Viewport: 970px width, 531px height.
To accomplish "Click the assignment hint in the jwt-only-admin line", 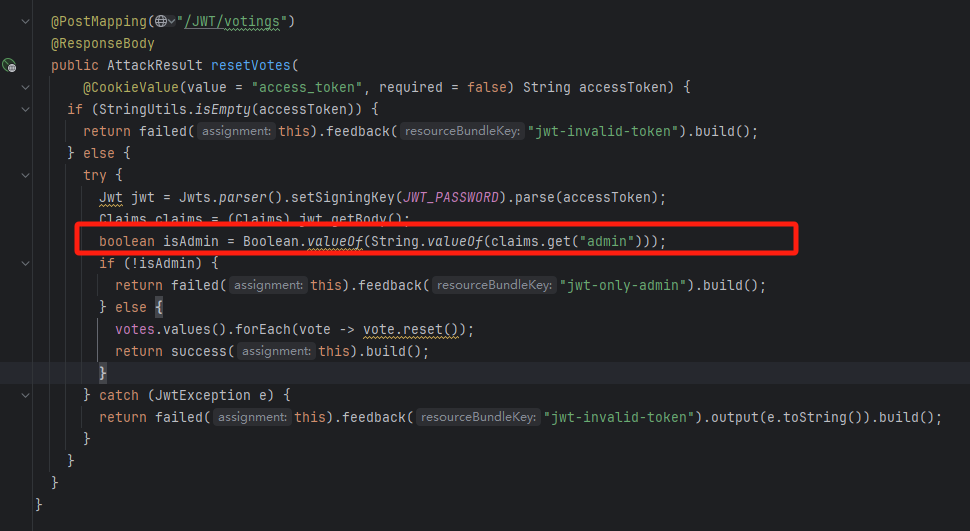I will [x=268, y=285].
